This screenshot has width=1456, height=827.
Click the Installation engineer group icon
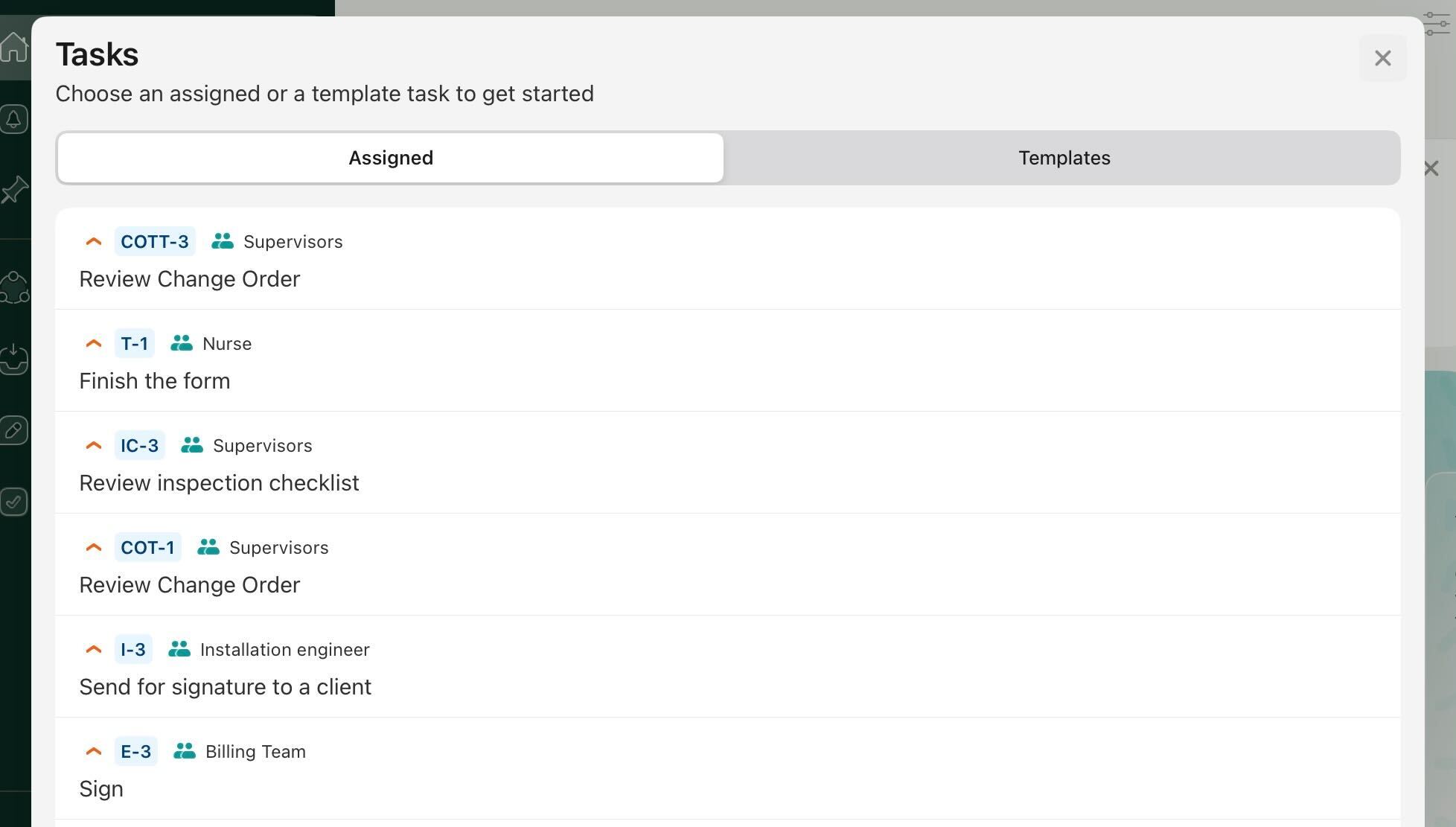(179, 649)
